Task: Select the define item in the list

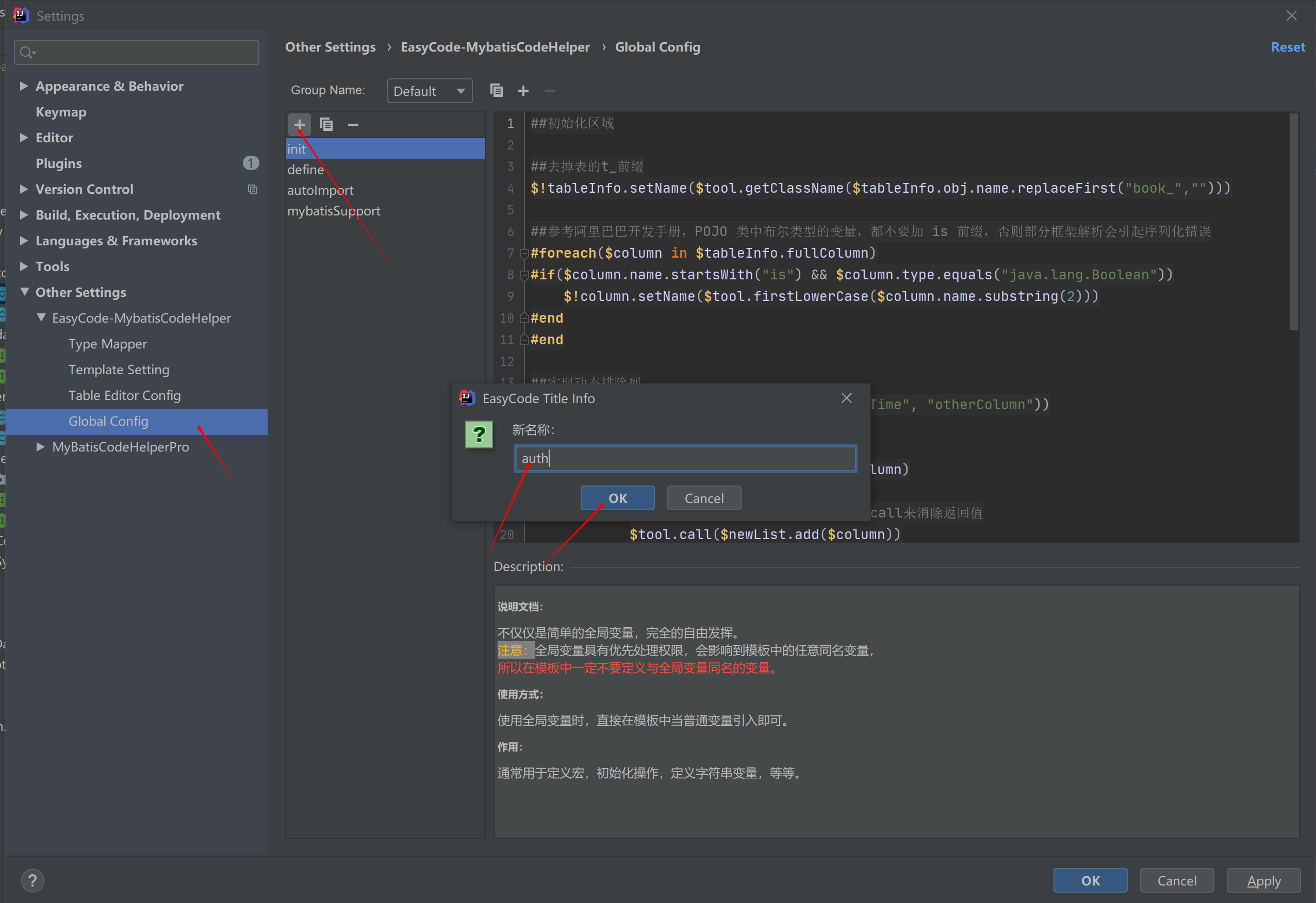Action: [x=305, y=169]
